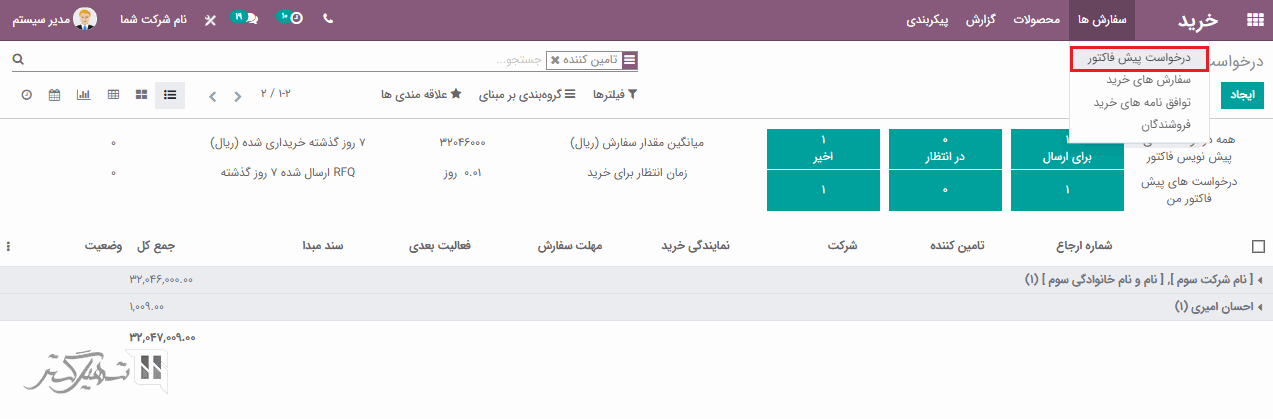Click the debug tools wrench icon
Screen dimensions: 1273x419
210,20
